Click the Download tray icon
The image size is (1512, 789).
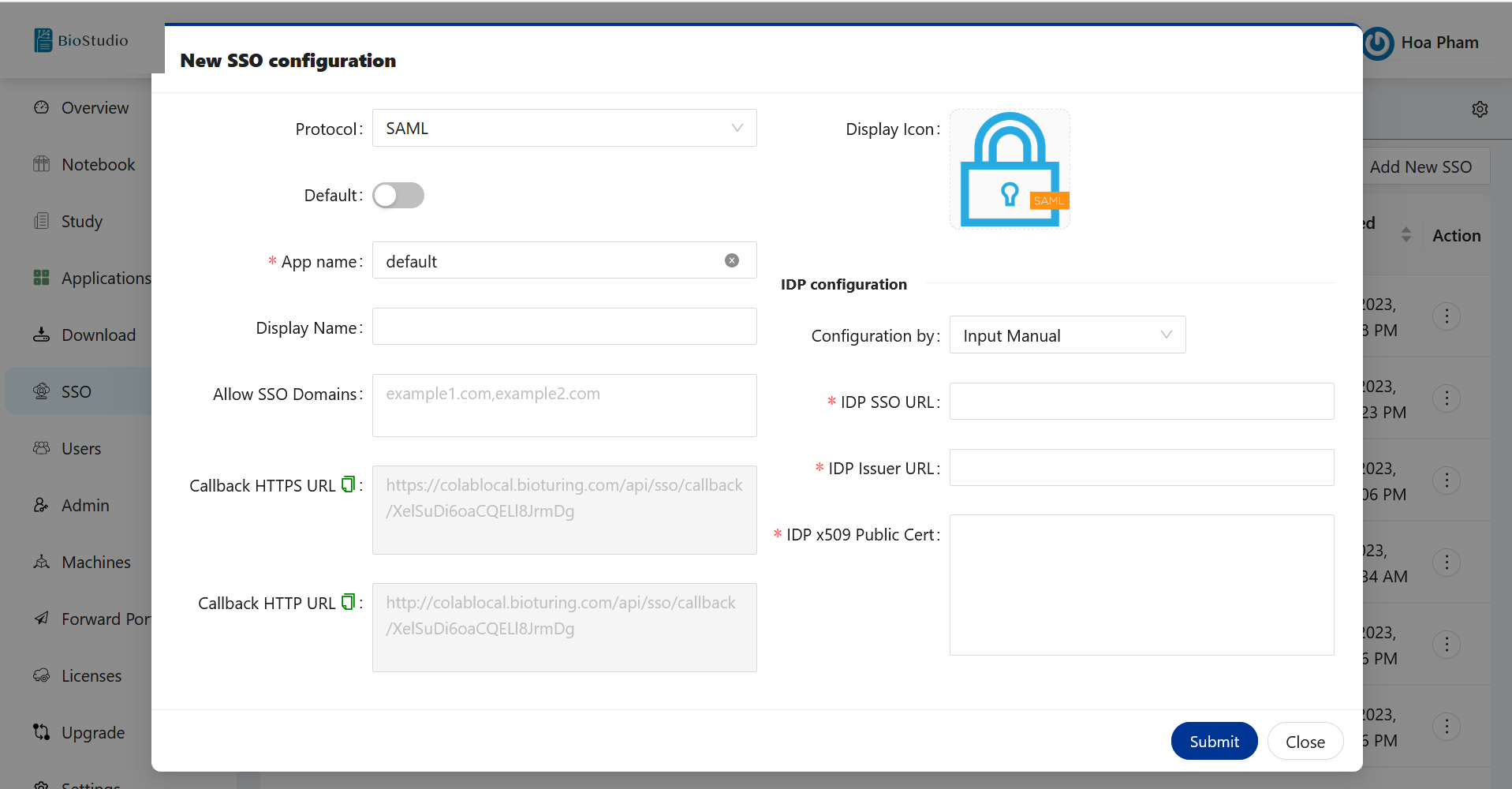(x=42, y=335)
